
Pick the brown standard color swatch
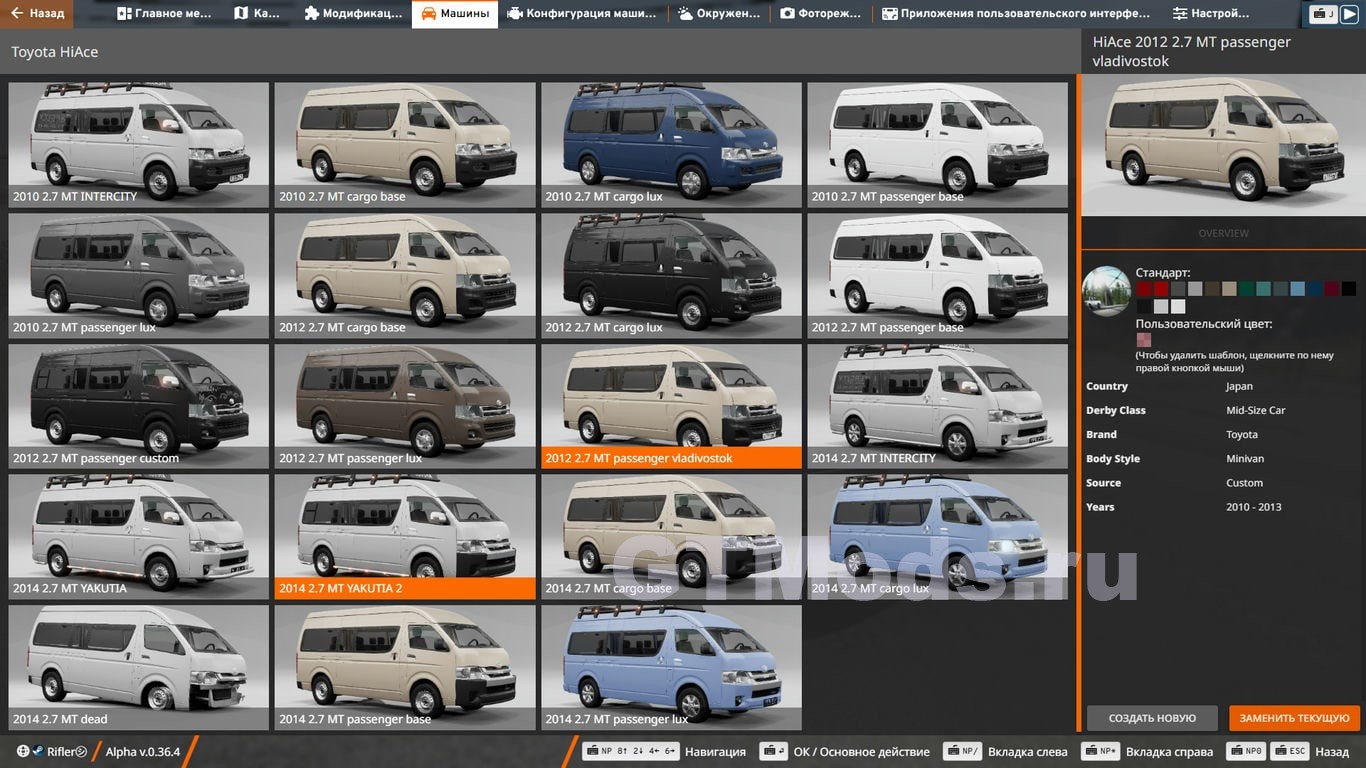(1212, 289)
